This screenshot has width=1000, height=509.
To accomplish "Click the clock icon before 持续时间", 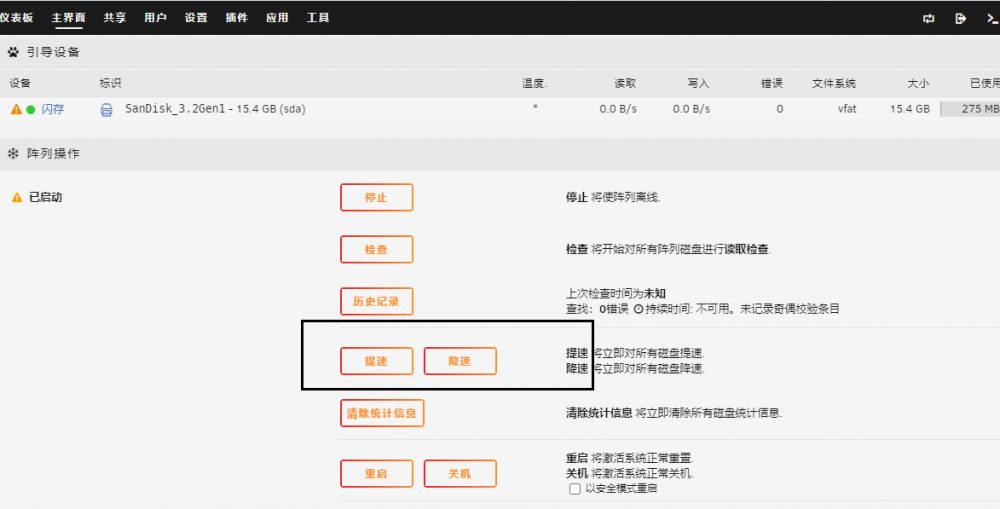I will pos(638,309).
